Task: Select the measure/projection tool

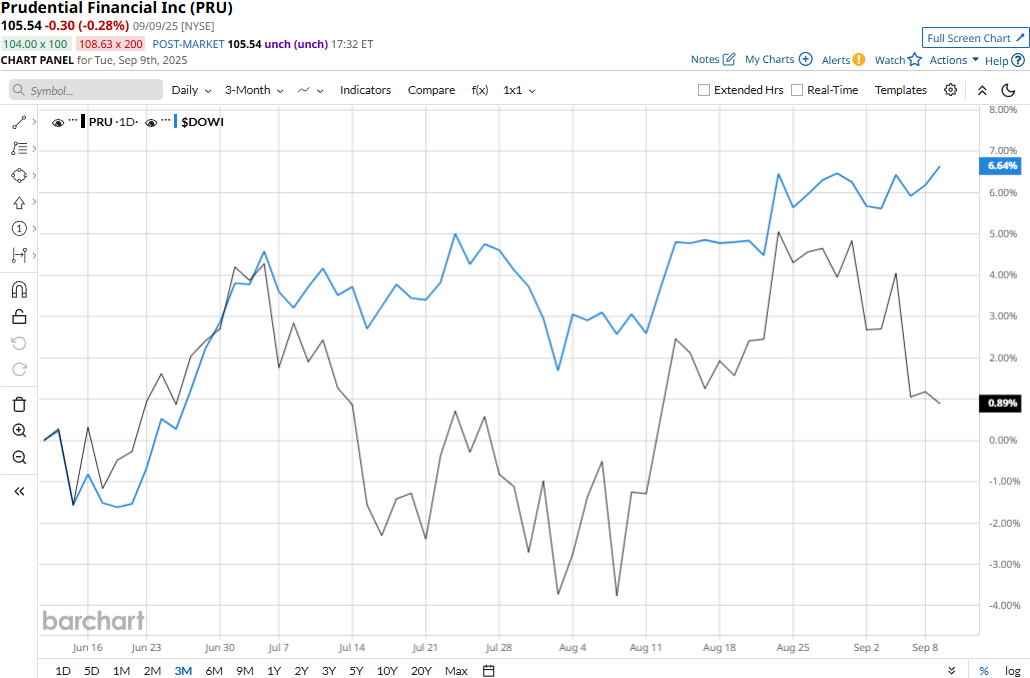Action: click(19, 255)
